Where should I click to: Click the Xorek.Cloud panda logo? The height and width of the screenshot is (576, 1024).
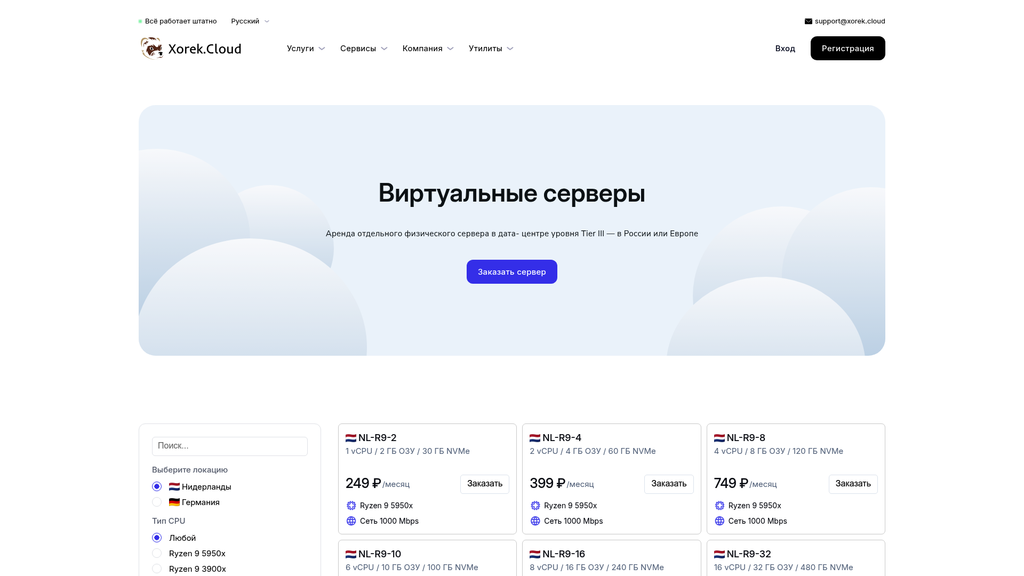pyautogui.click(x=152, y=47)
